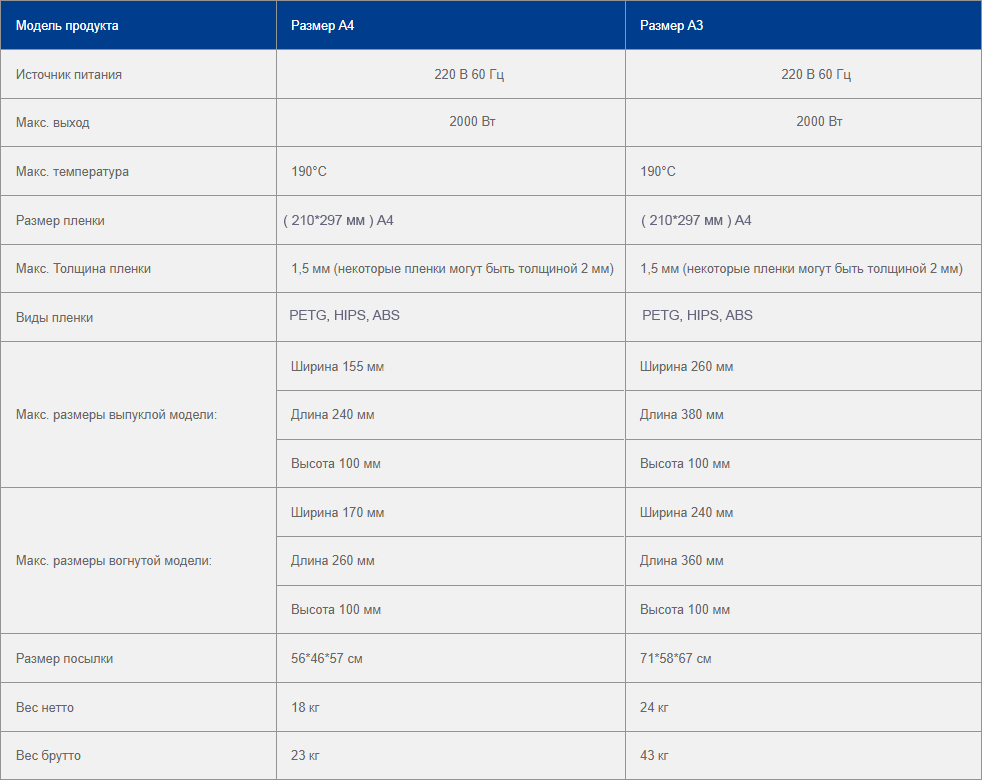Screen dimensions: 982x780
Task: Click the "Модель продукта" header cell
Action: (67, 26)
